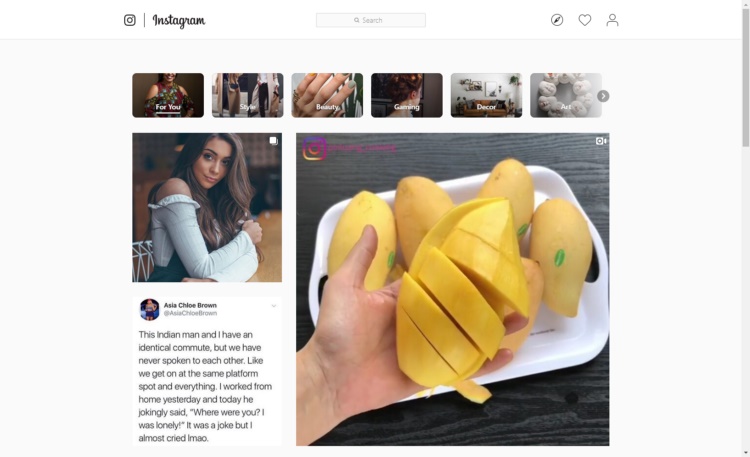Select the Beauty category tab
Screen dimensions: 750x457
tap(327, 95)
